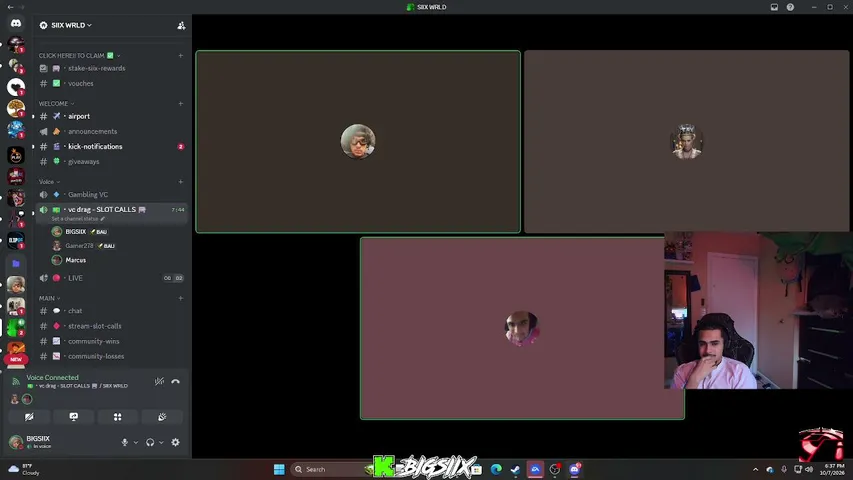Click the crowned avatar participant tile
Viewport: 853px width, 480px height.
click(x=687, y=141)
